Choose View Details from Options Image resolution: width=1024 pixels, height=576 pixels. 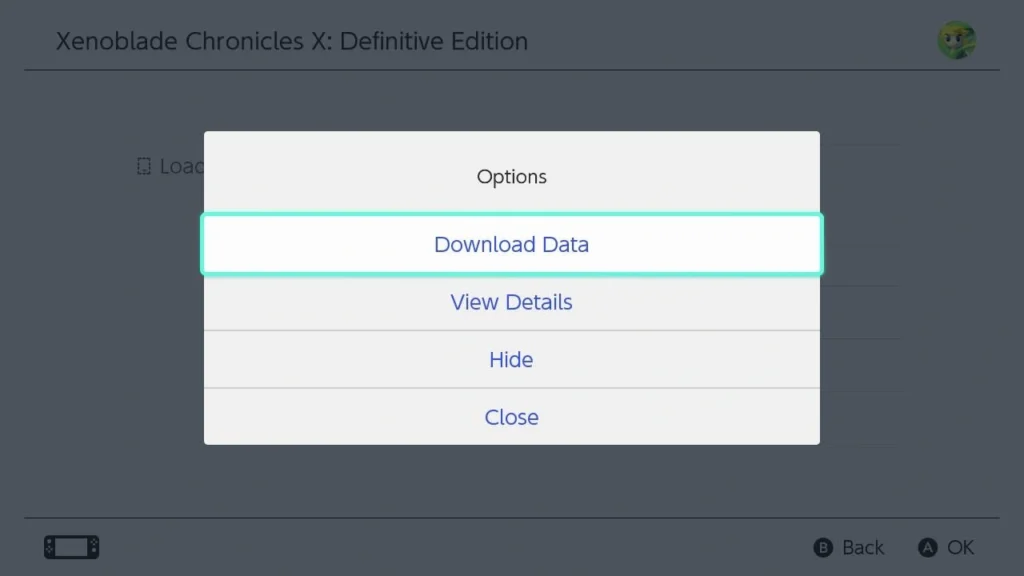tap(511, 302)
